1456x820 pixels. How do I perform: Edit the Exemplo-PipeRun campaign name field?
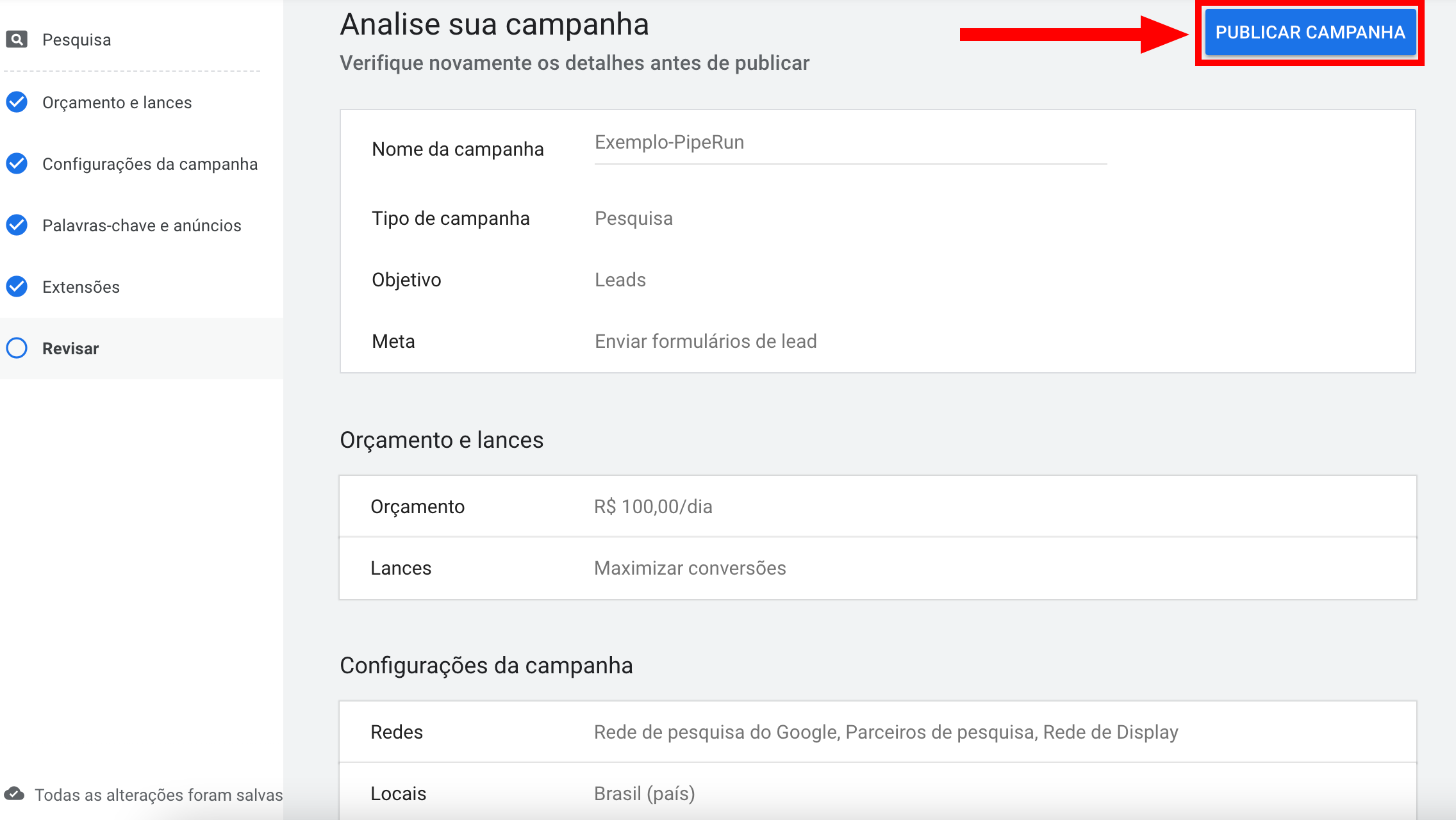(x=850, y=143)
